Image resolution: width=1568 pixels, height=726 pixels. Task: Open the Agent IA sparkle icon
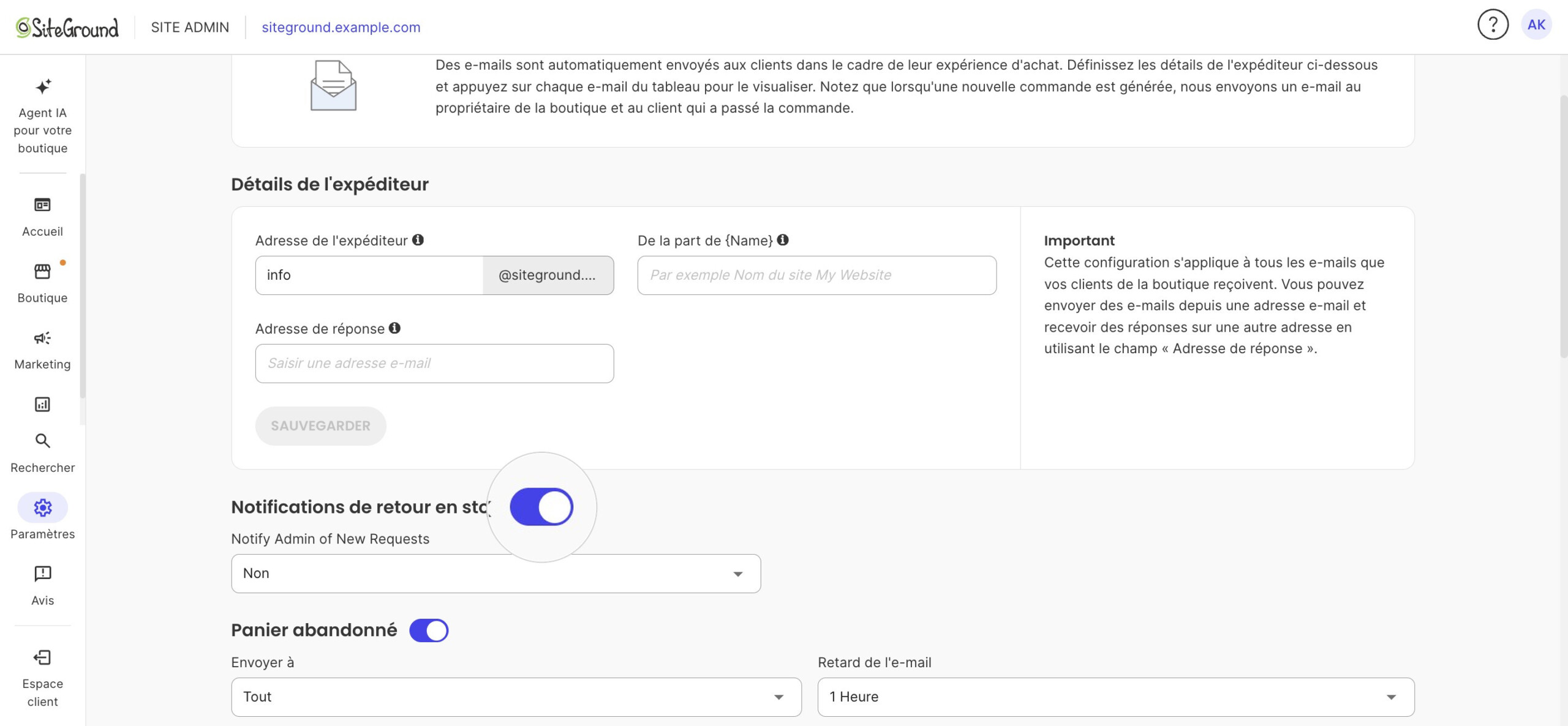[x=43, y=86]
